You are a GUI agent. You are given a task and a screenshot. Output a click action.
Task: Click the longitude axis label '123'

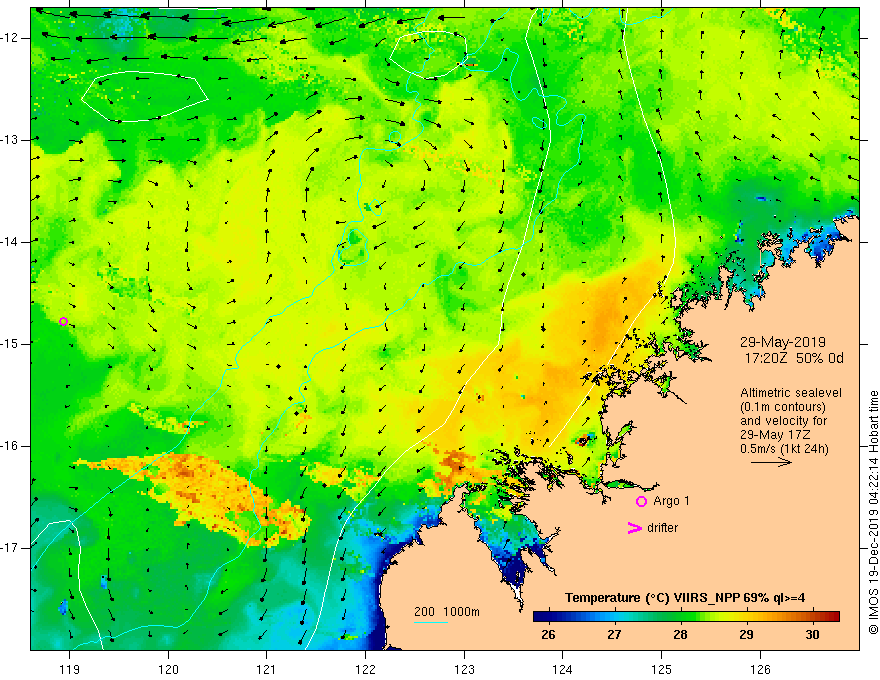(x=464, y=669)
